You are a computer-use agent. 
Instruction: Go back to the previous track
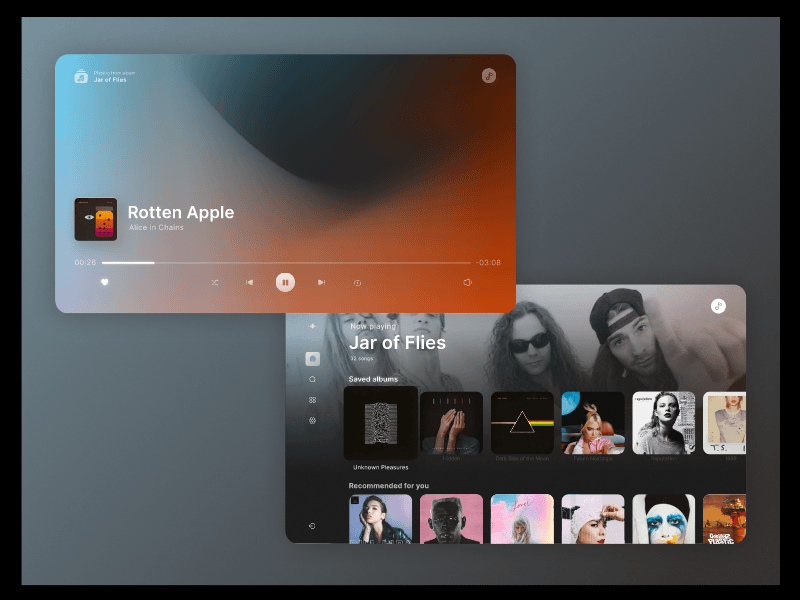(249, 282)
